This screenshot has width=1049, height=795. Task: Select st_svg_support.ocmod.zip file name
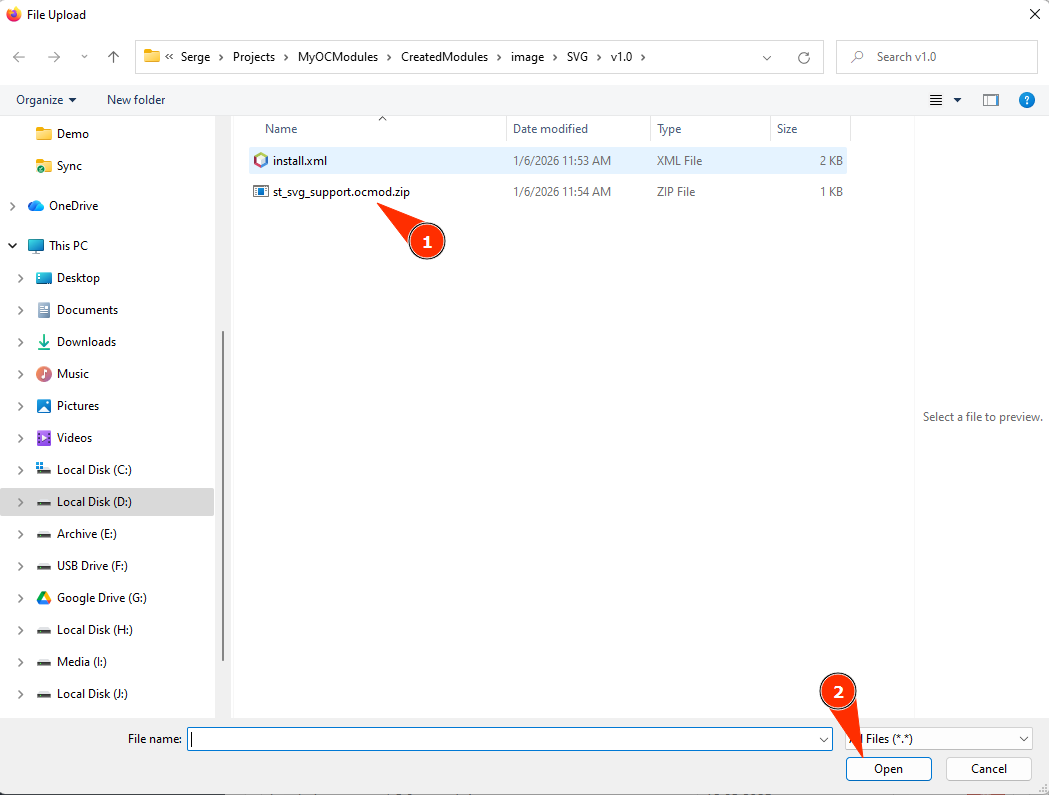pos(341,192)
